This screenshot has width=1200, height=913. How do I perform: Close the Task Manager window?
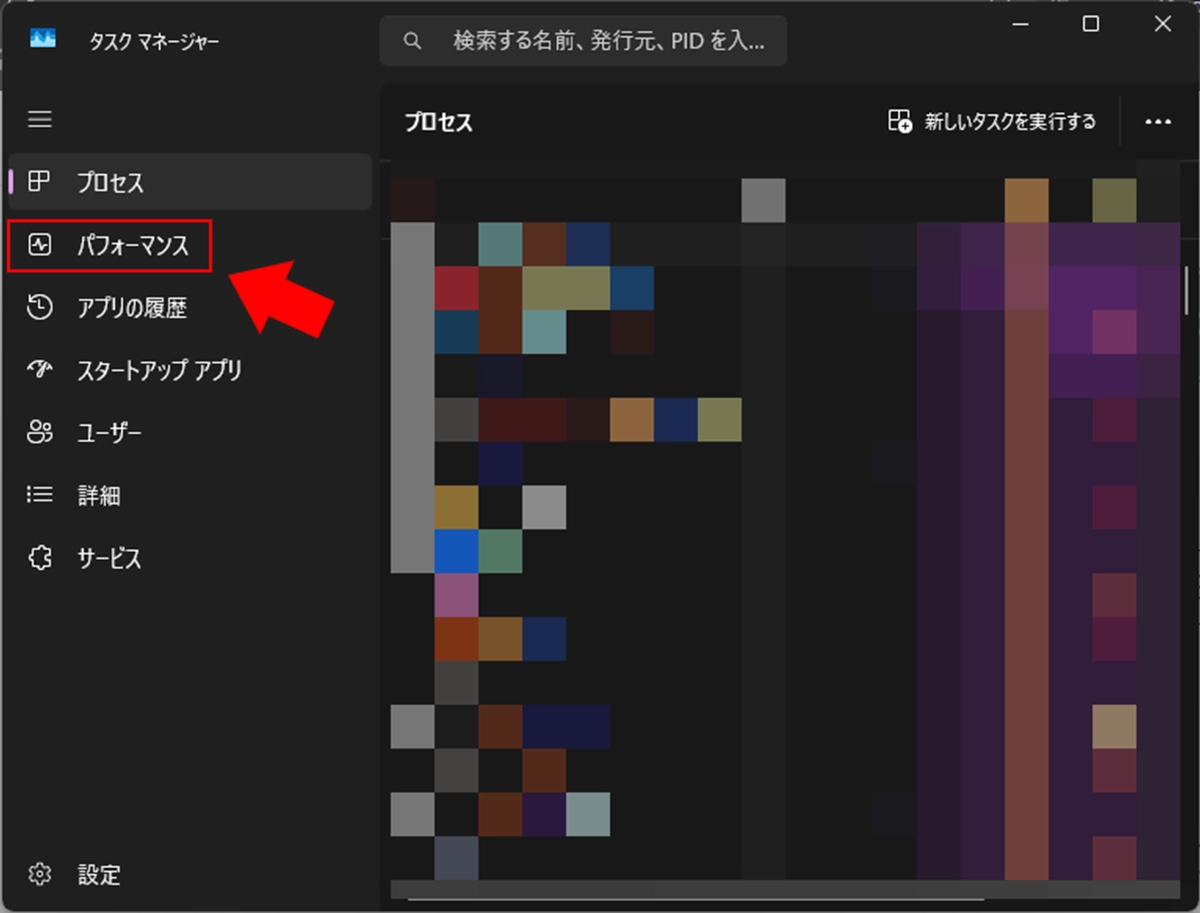[x=1163, y=24]
